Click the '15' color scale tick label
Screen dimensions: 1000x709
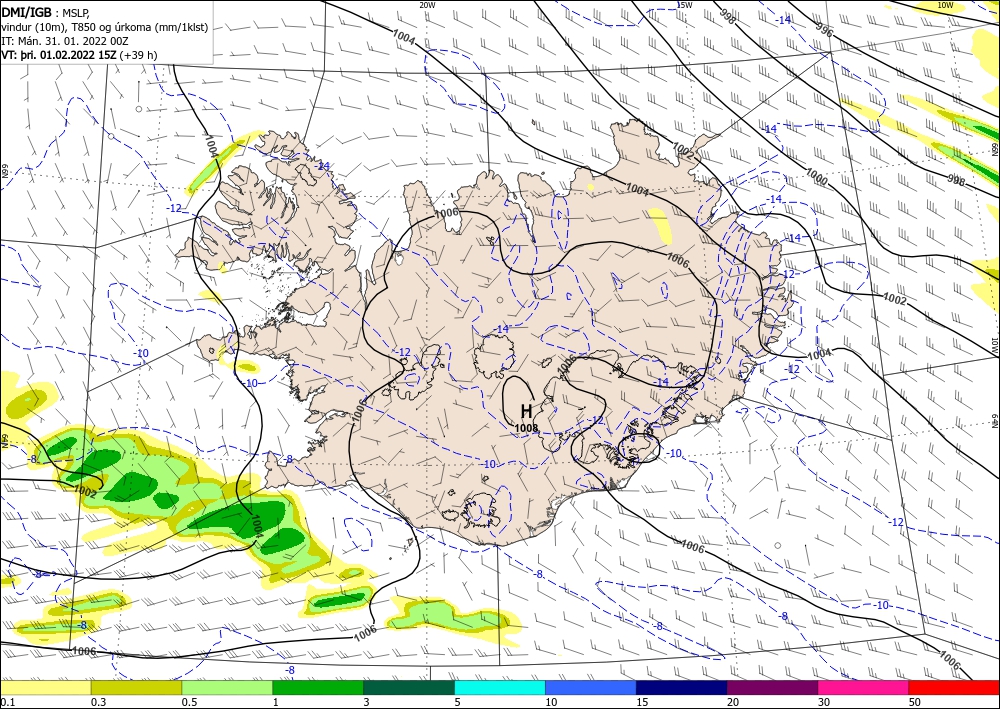(642, 702)
